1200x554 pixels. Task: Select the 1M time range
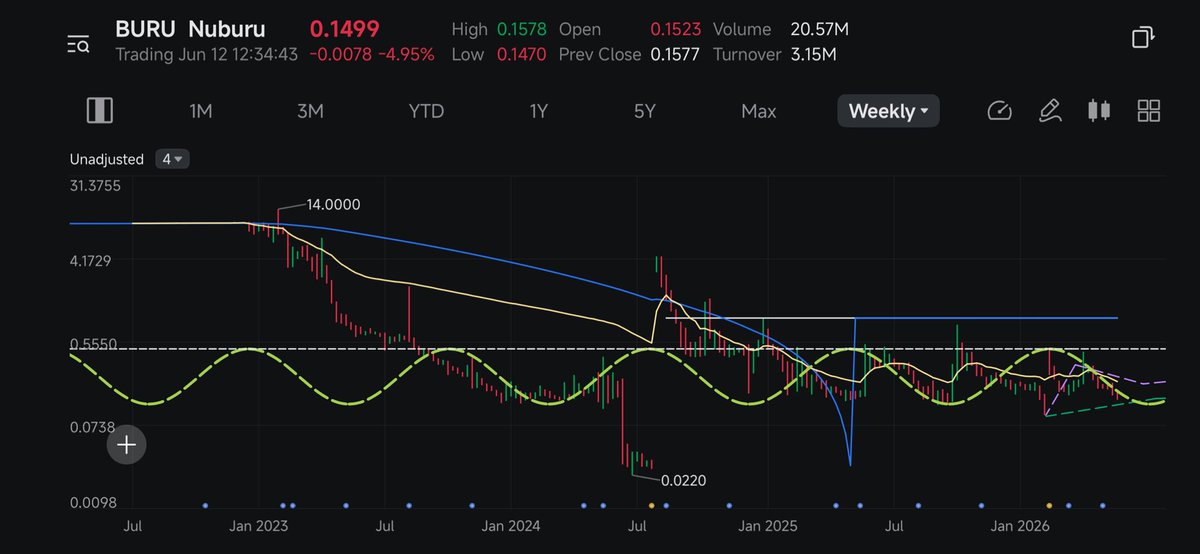201,111
